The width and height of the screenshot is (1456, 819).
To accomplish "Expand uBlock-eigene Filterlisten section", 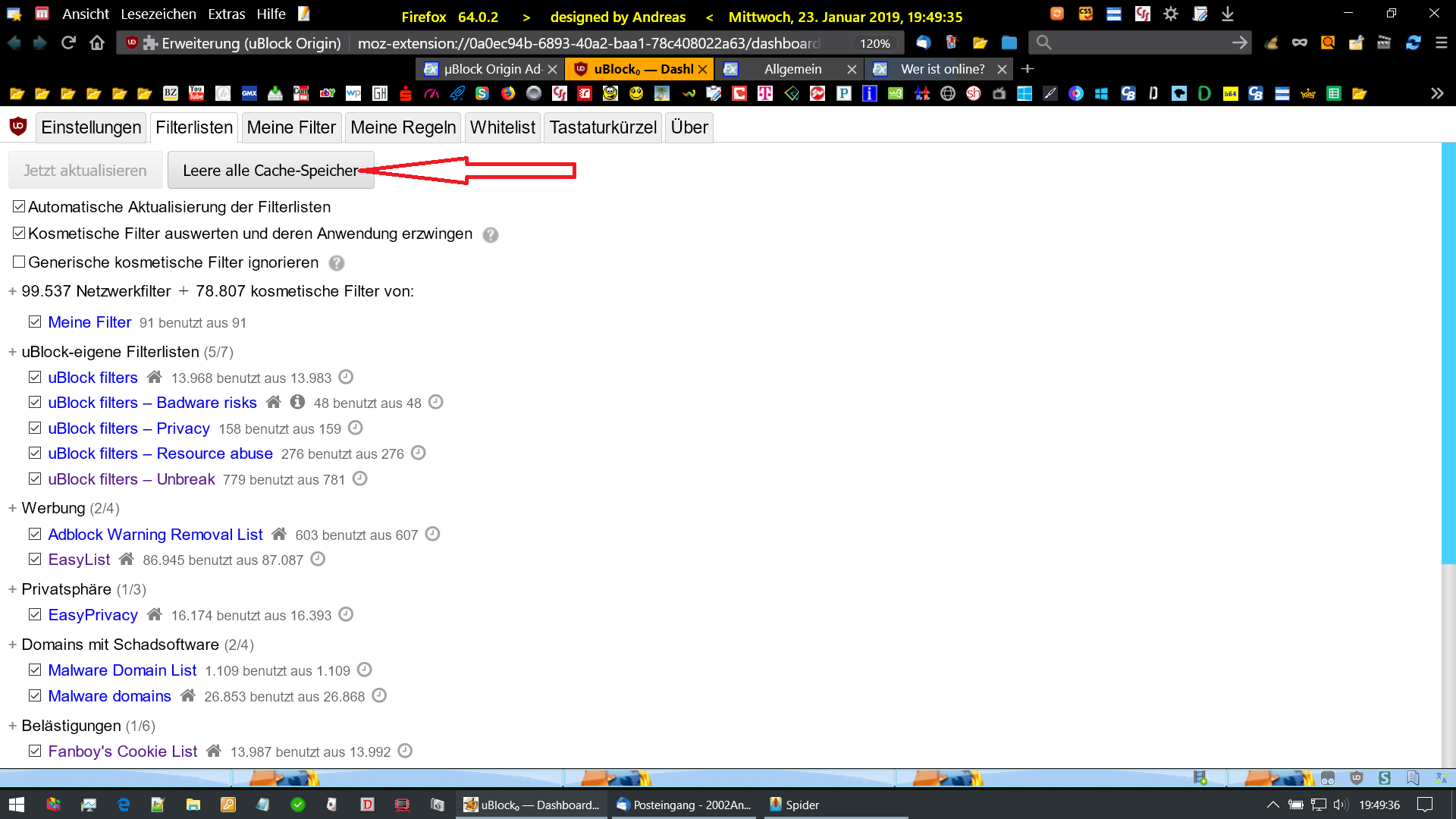I will [12, 352].
